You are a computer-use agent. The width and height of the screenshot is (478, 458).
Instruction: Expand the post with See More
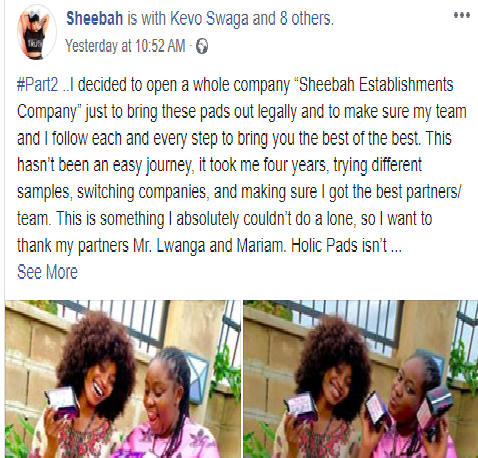tap(47, 272)
